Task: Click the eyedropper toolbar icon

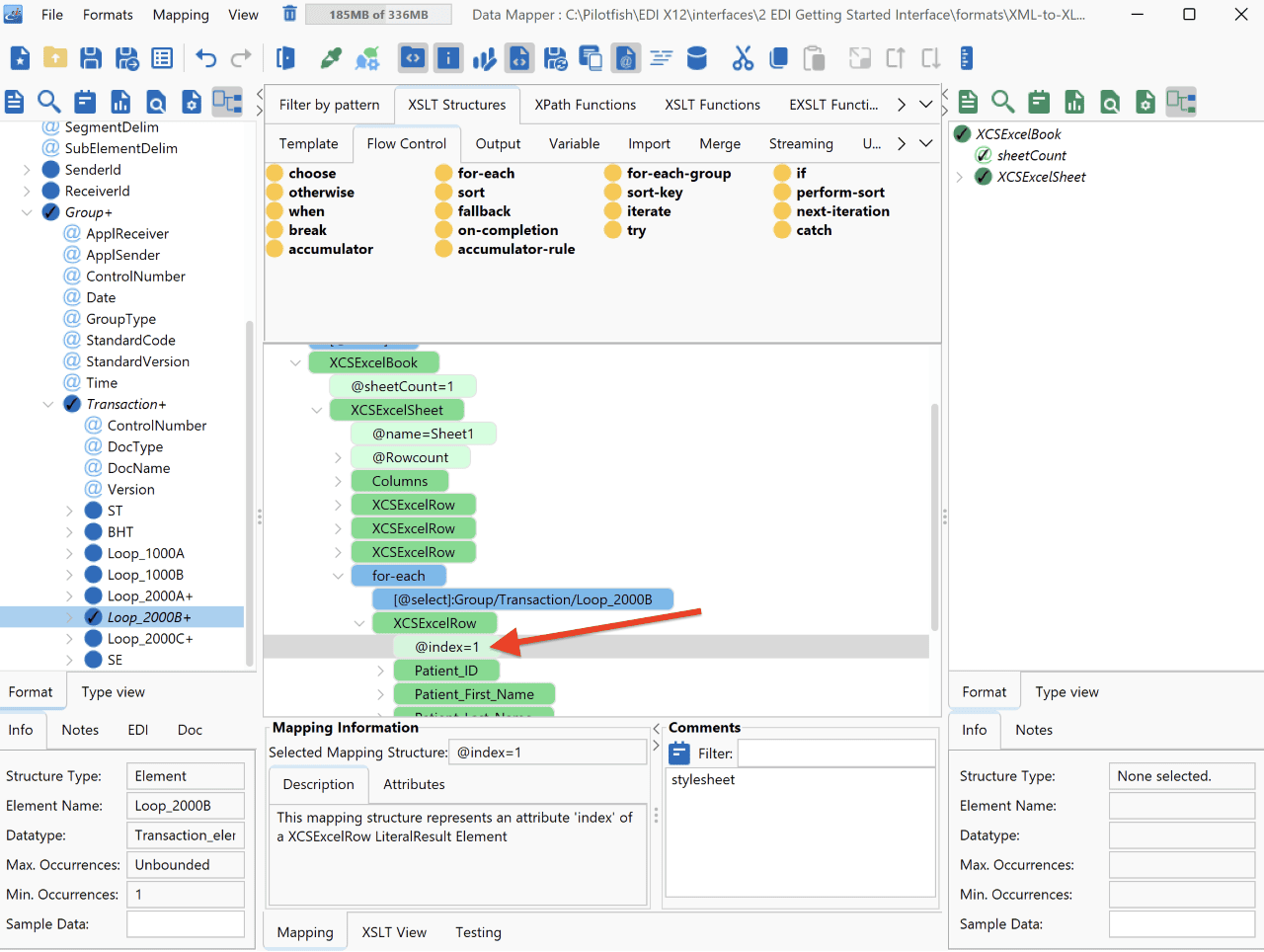Action: pyautogui.click(x=331, y=58)
